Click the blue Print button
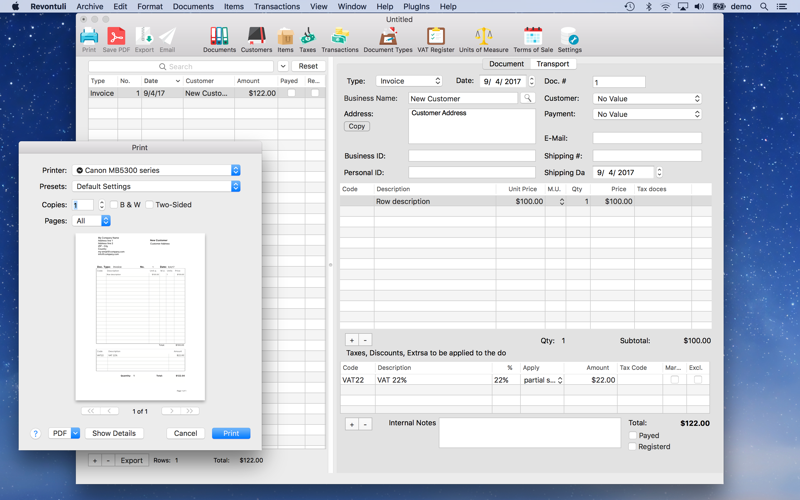 click(x=231, y=433)
